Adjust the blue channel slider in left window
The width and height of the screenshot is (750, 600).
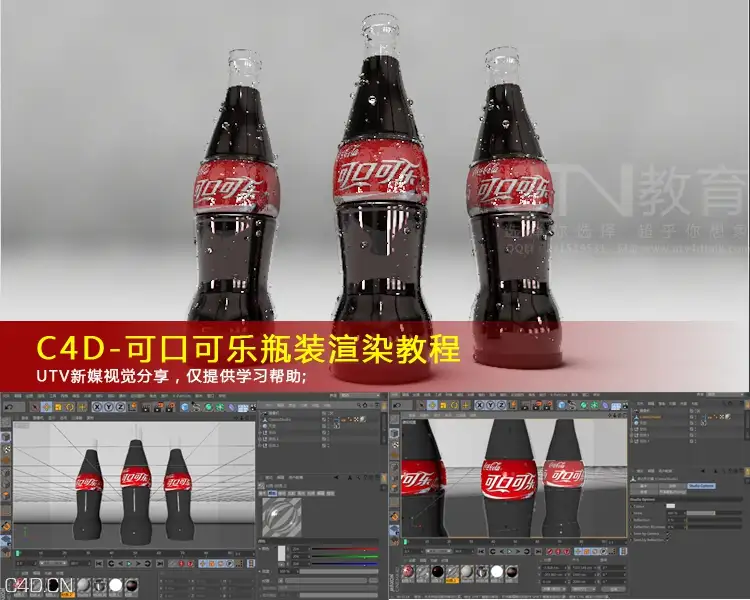344,564
